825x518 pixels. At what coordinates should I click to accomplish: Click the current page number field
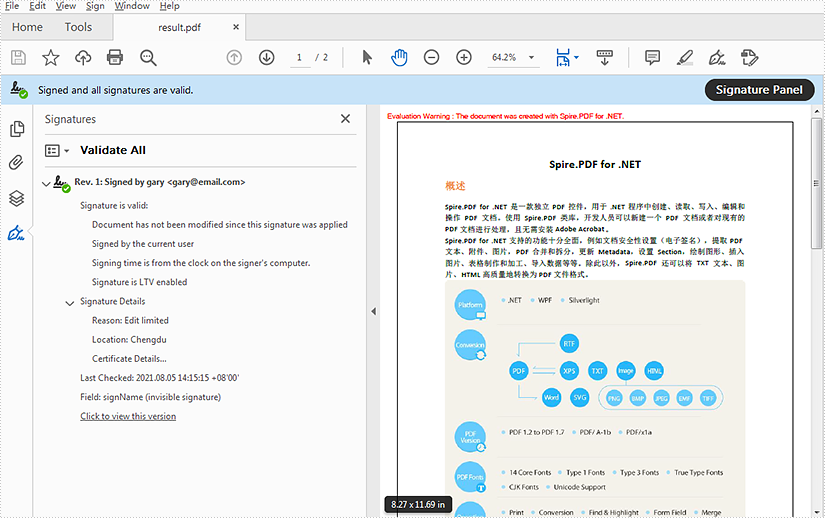tap(299, 57)
